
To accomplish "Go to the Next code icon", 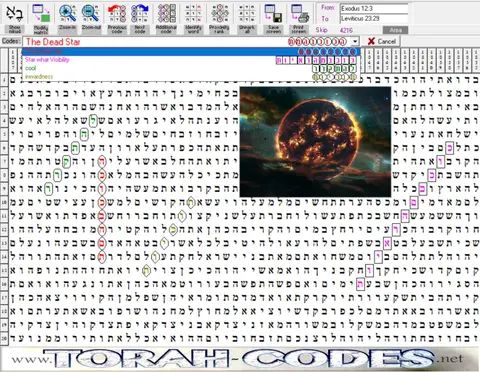I will 140,13.
